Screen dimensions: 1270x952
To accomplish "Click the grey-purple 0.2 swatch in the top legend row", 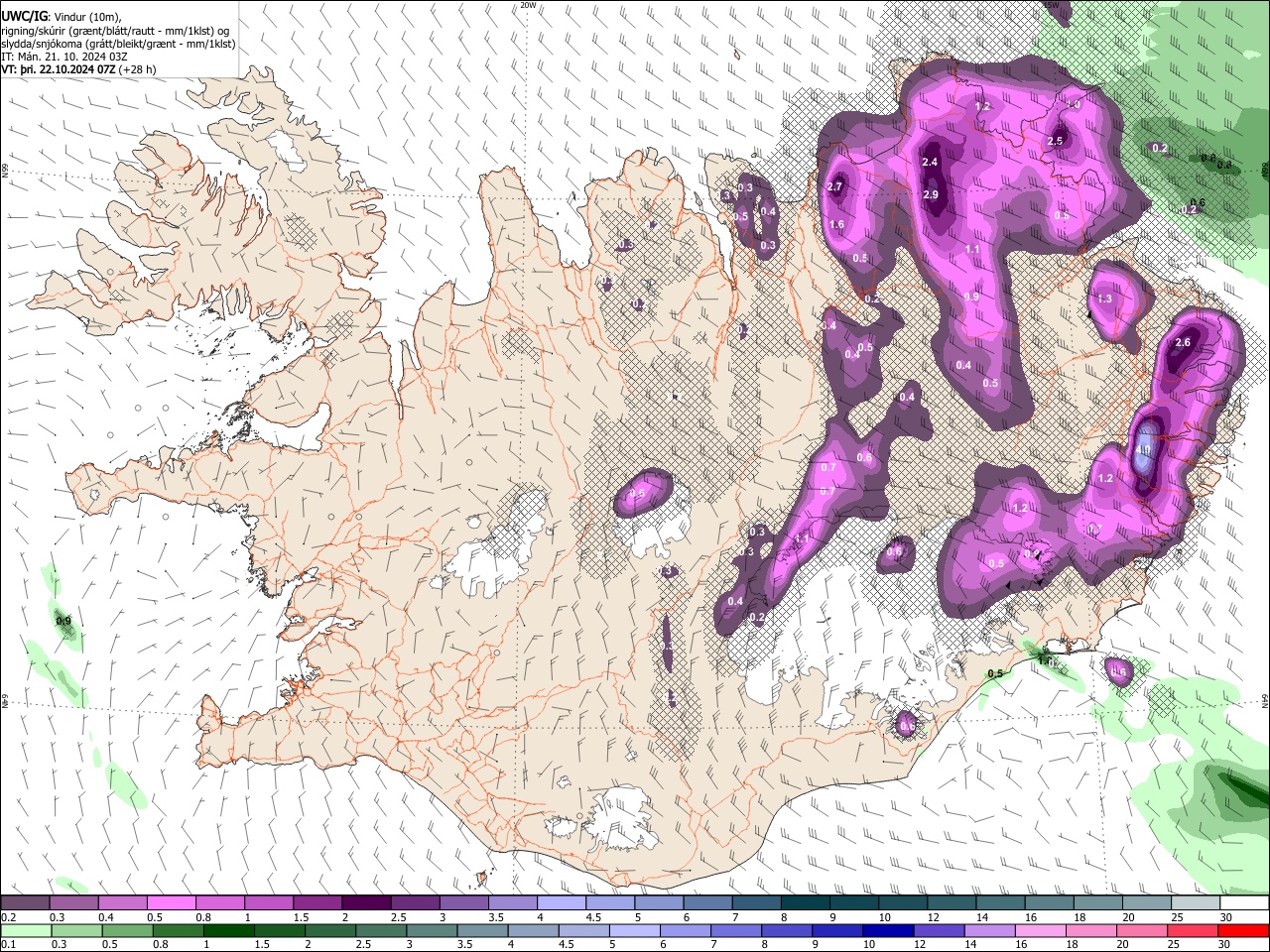I will (x=25, y=903).
